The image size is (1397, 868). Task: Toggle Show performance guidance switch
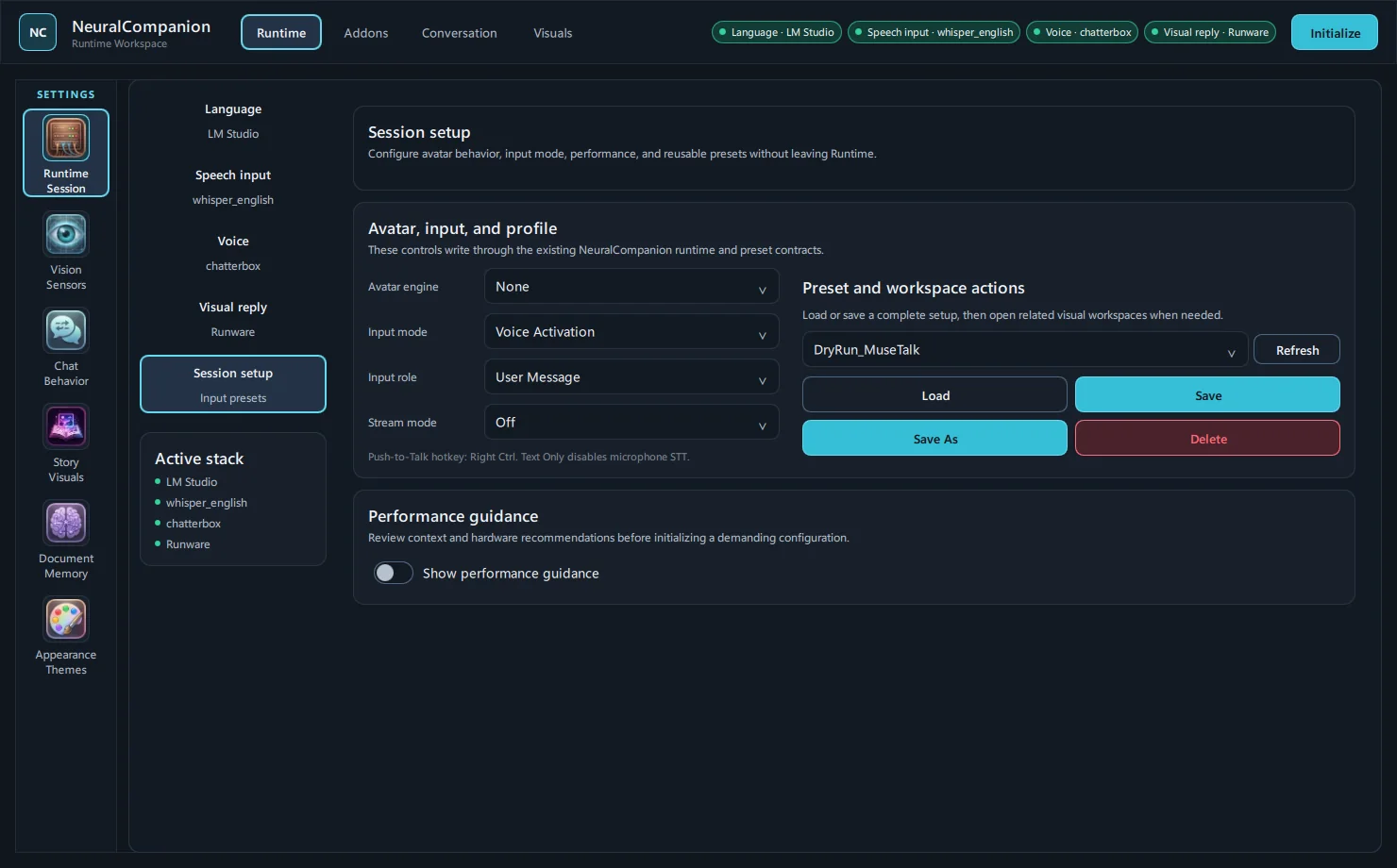tap(394, 573)
